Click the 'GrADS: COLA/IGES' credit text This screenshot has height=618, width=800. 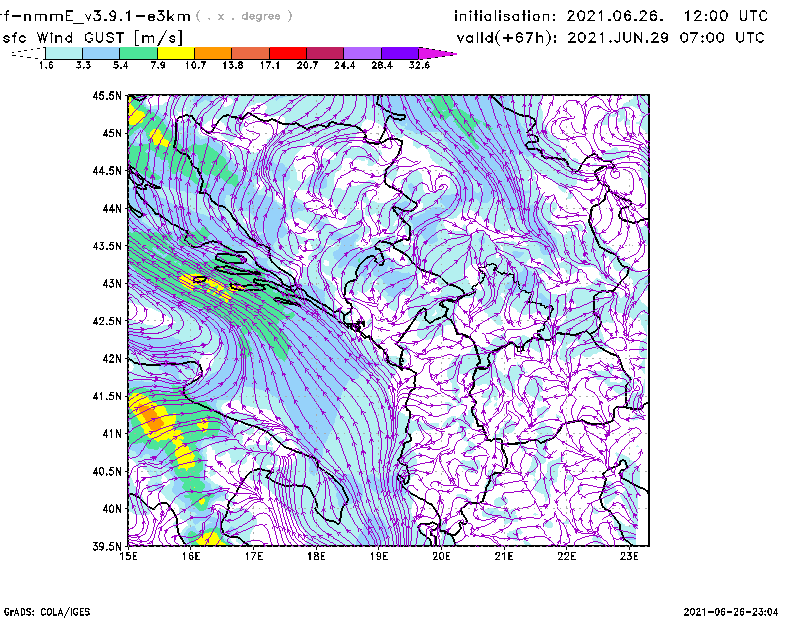coord(46,612)
